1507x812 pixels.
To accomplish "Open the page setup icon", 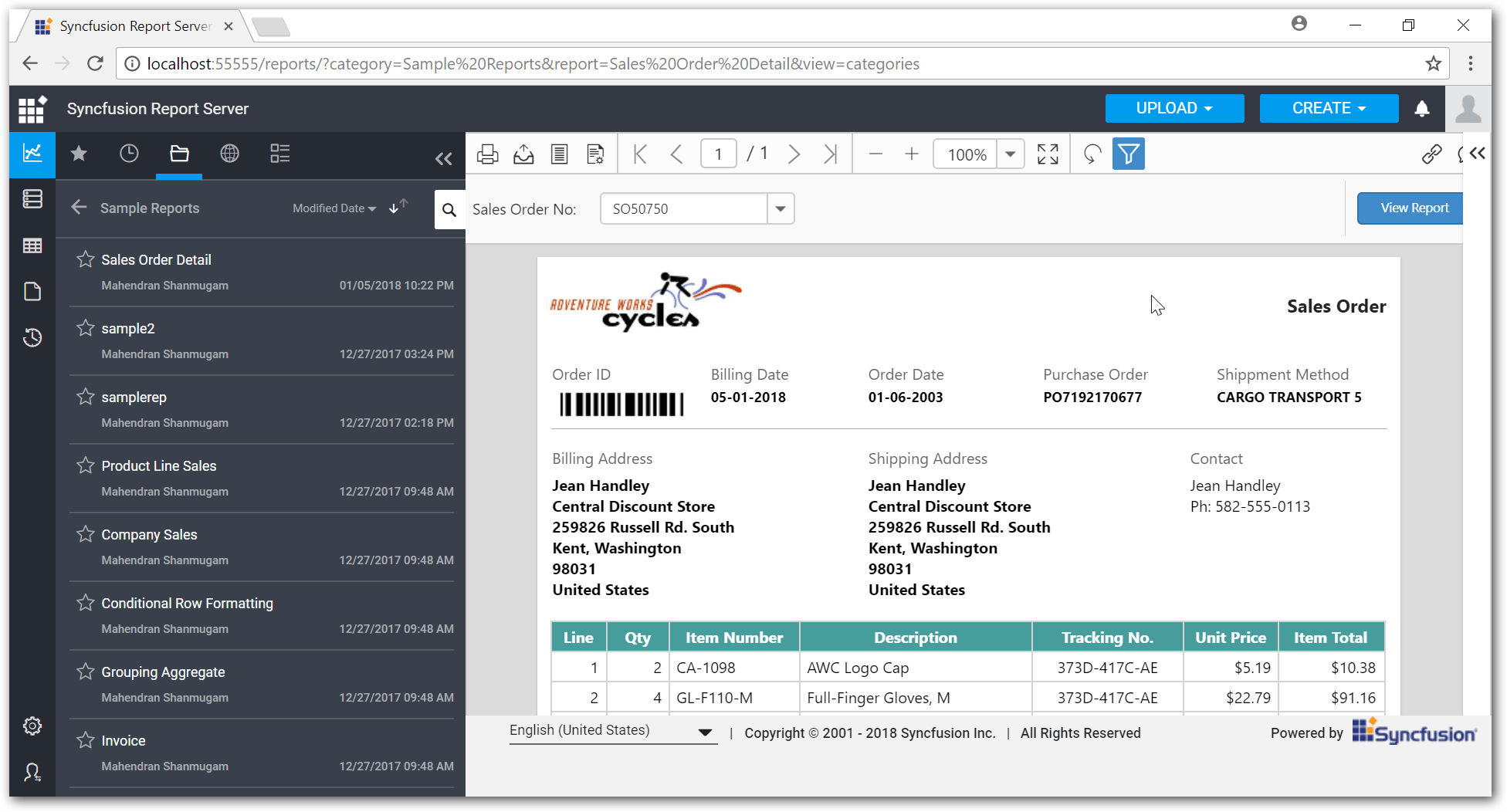I will click(595, 154).
